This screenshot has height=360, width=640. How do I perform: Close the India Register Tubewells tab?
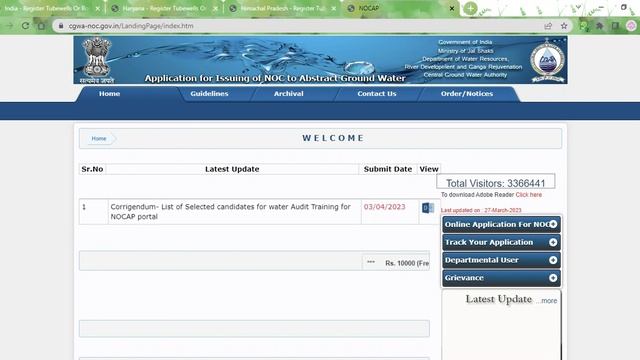coord(98,8)
